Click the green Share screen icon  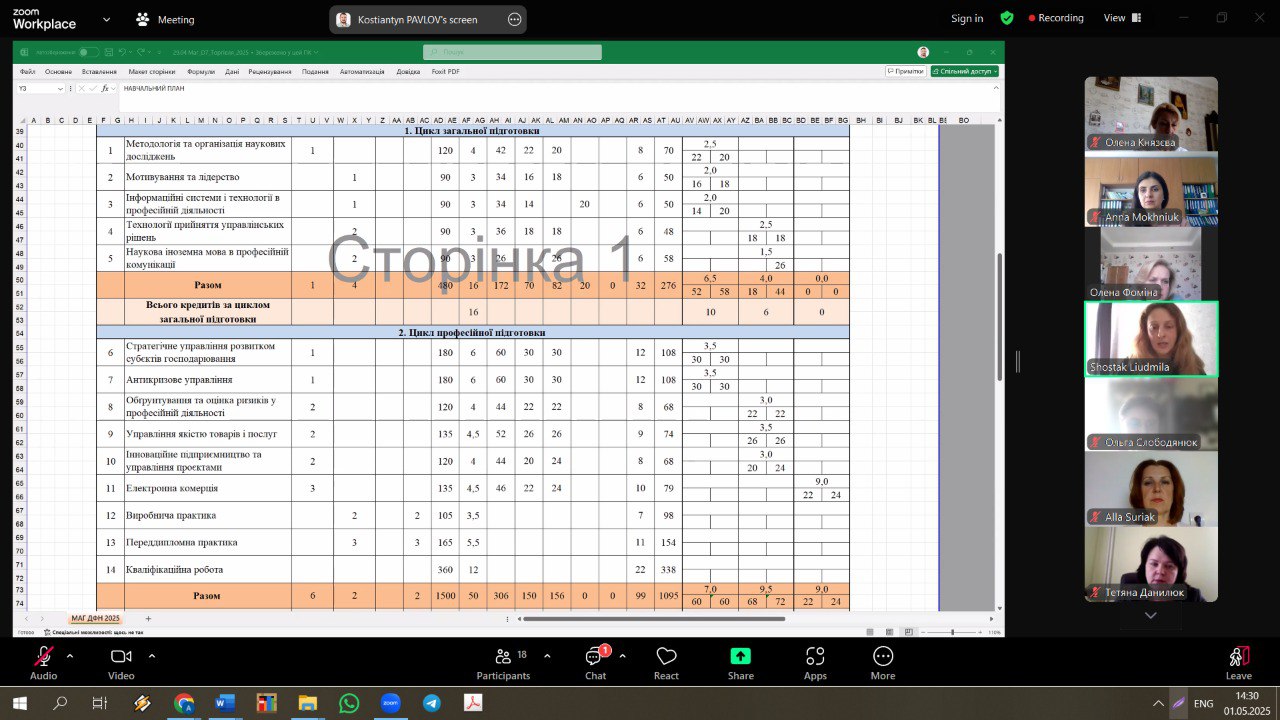740,657
